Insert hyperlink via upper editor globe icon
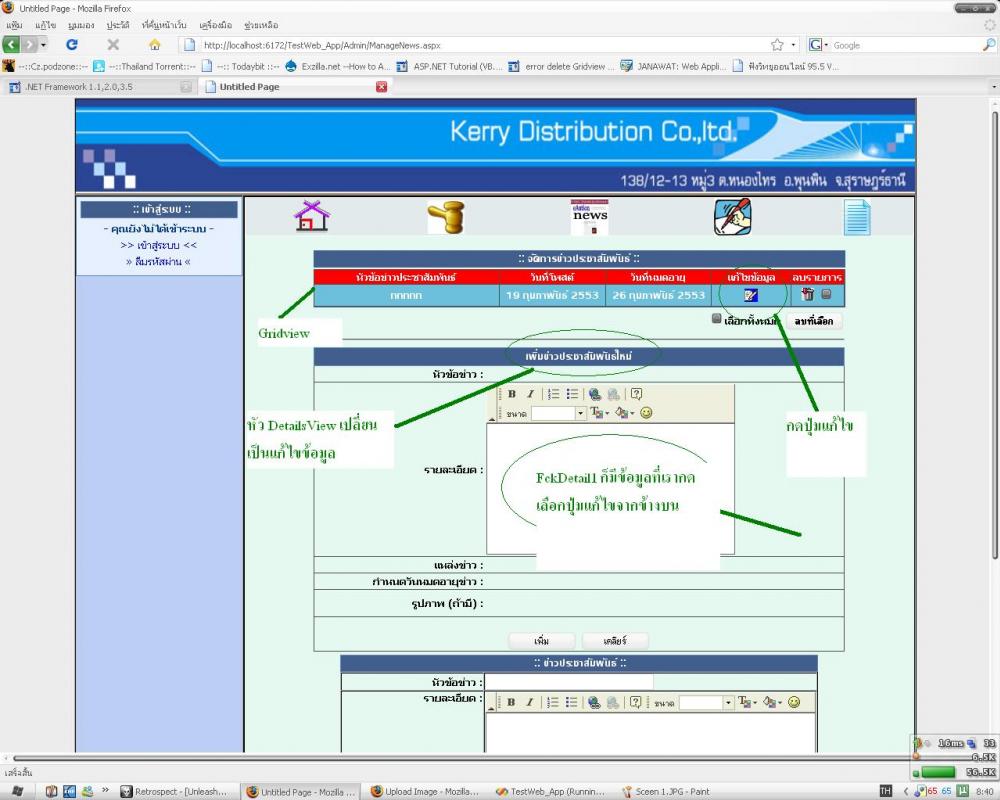 [594, 394]
